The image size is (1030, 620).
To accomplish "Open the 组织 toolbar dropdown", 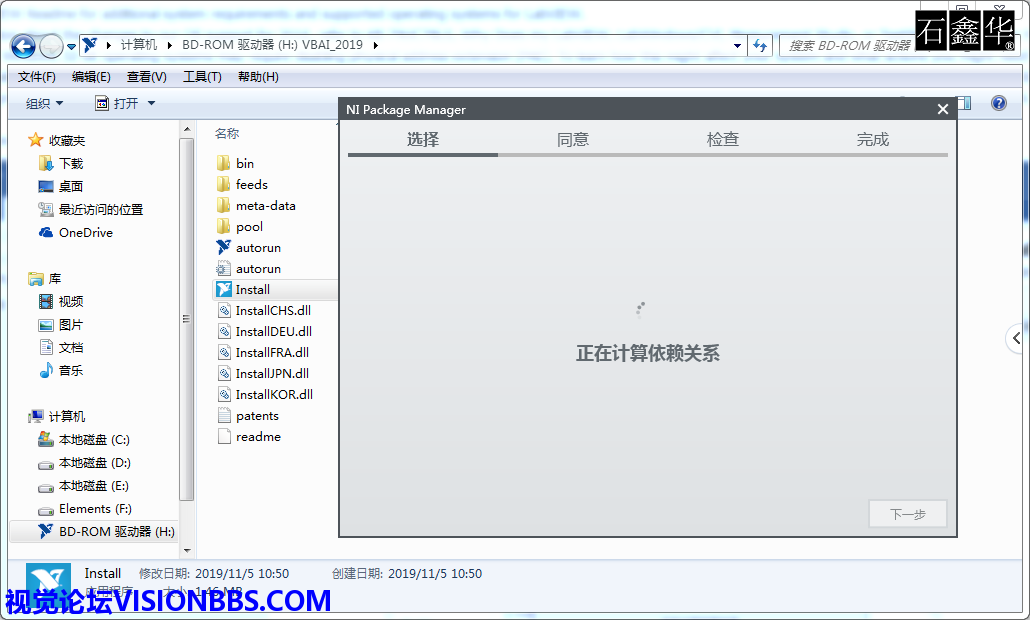I will coord(45,103).
